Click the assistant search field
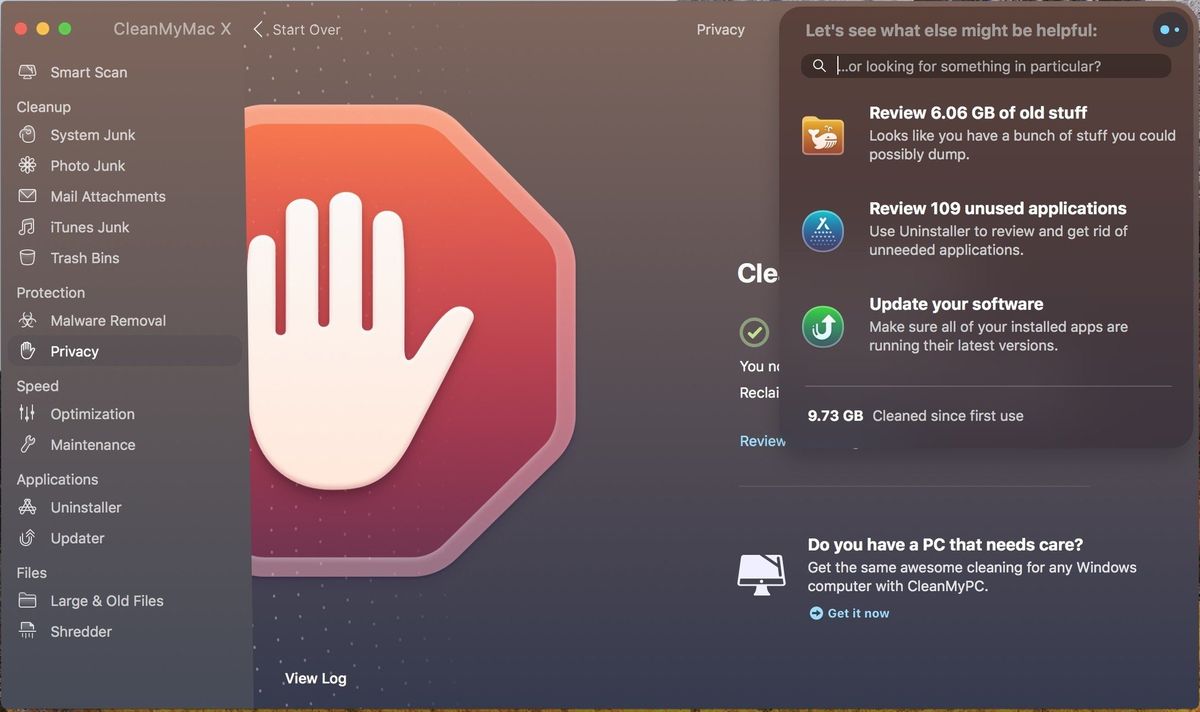Viewport: 1200px width, 712px height. (986, 66)
